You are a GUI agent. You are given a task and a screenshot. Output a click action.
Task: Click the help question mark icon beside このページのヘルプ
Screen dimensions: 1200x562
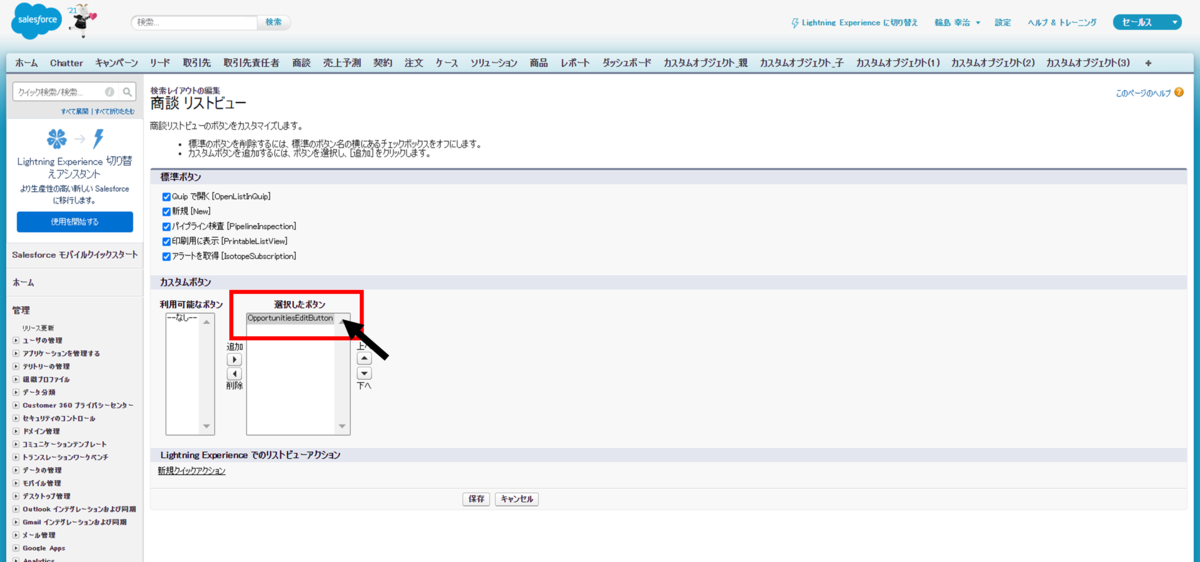1180,93
